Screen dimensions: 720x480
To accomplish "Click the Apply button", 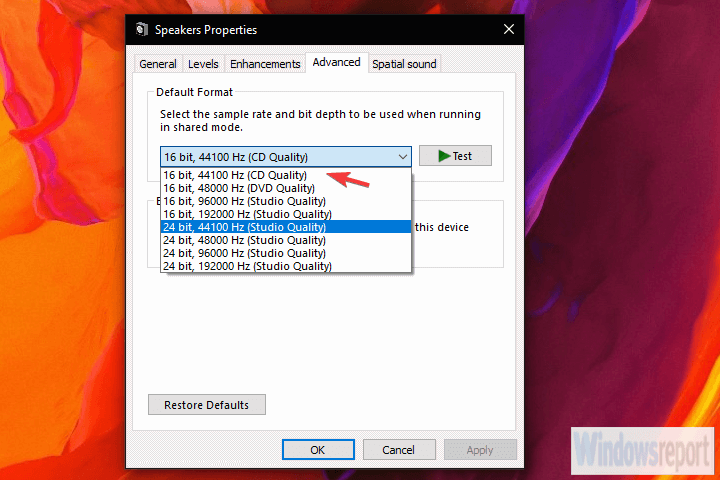I will pos(480,450).
